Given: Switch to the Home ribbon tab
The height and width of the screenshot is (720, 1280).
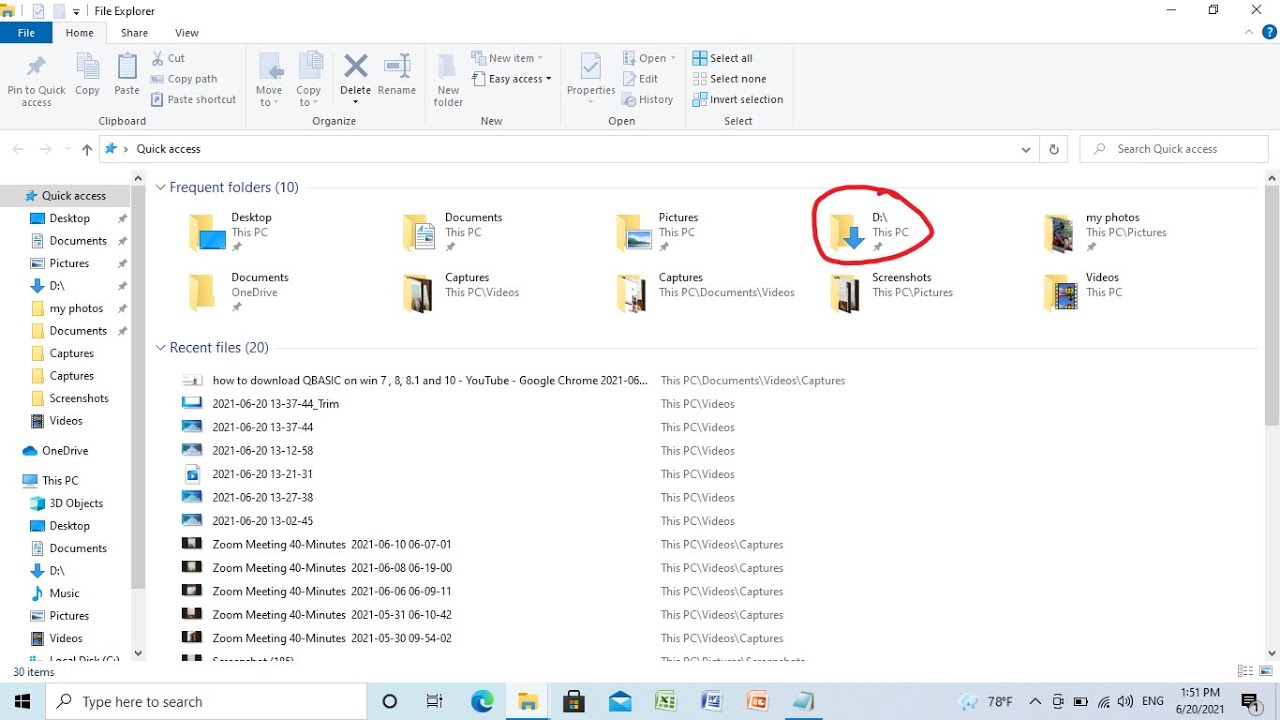Looking at the screenshot, I should click(80, 33).
